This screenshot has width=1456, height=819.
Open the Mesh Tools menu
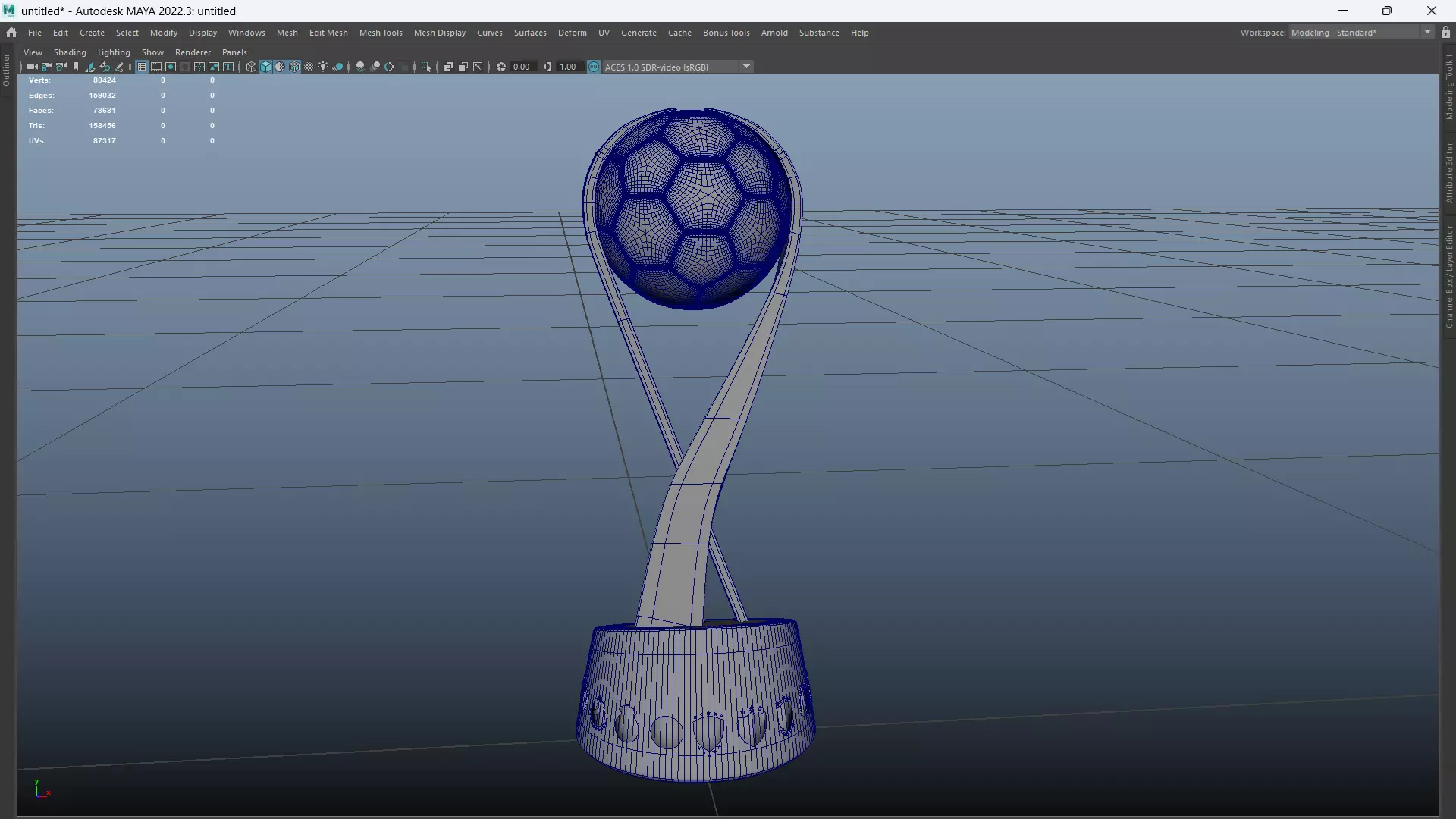[x=381, y=33]
